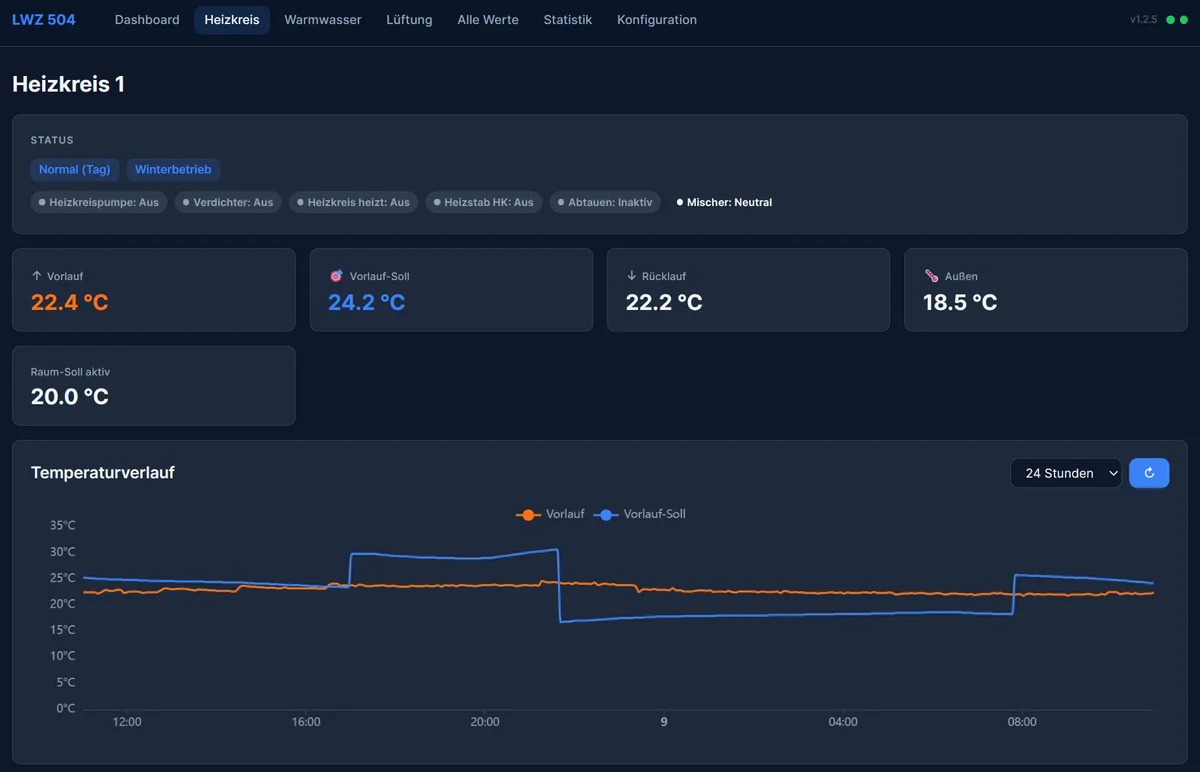Click the thermometer icon next to Außen

click(930, 276)
